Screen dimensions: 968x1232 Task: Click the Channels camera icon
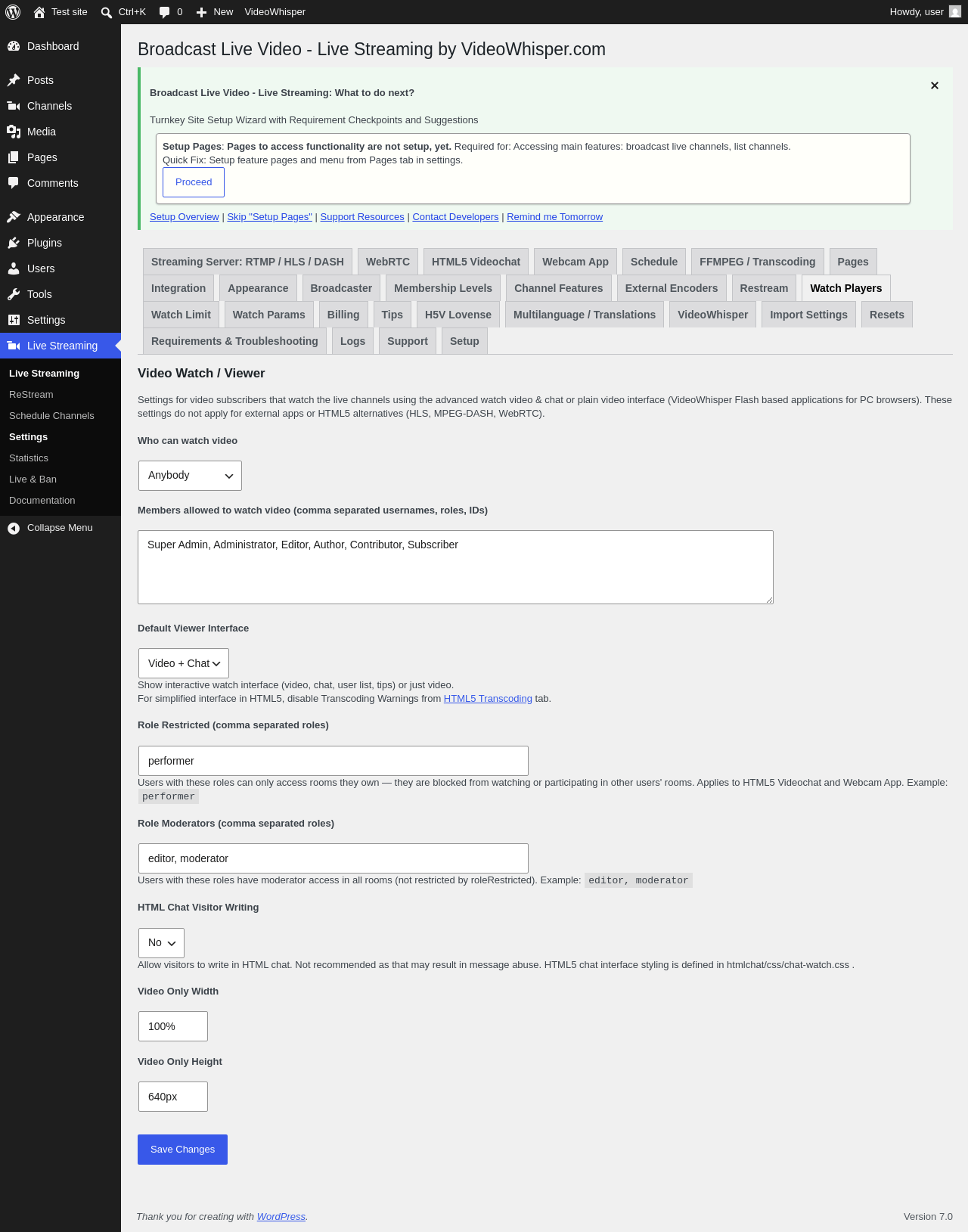click(14, 106)
